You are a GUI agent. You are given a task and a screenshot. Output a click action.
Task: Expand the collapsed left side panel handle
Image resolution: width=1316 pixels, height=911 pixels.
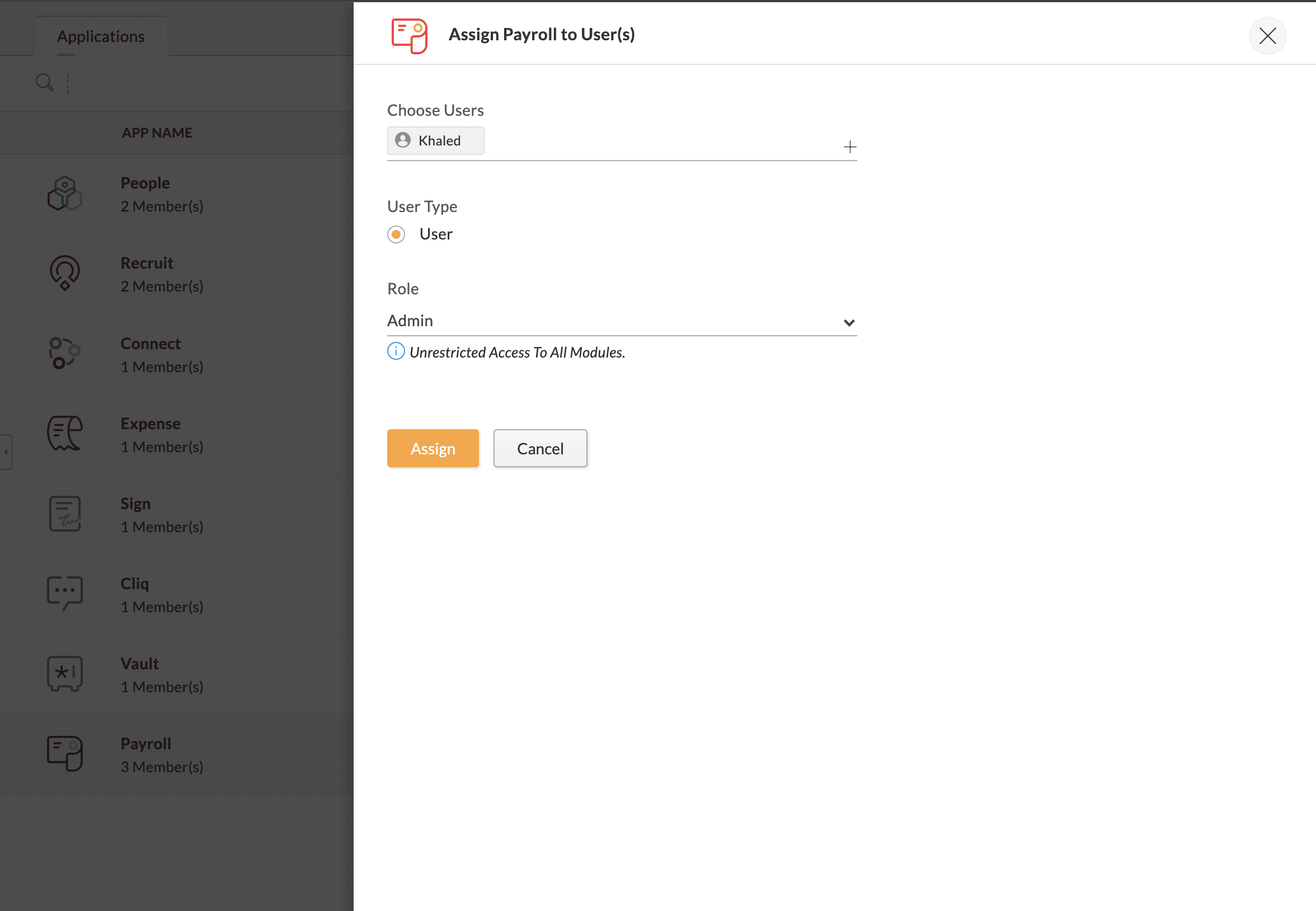click(x=6, y=452)
